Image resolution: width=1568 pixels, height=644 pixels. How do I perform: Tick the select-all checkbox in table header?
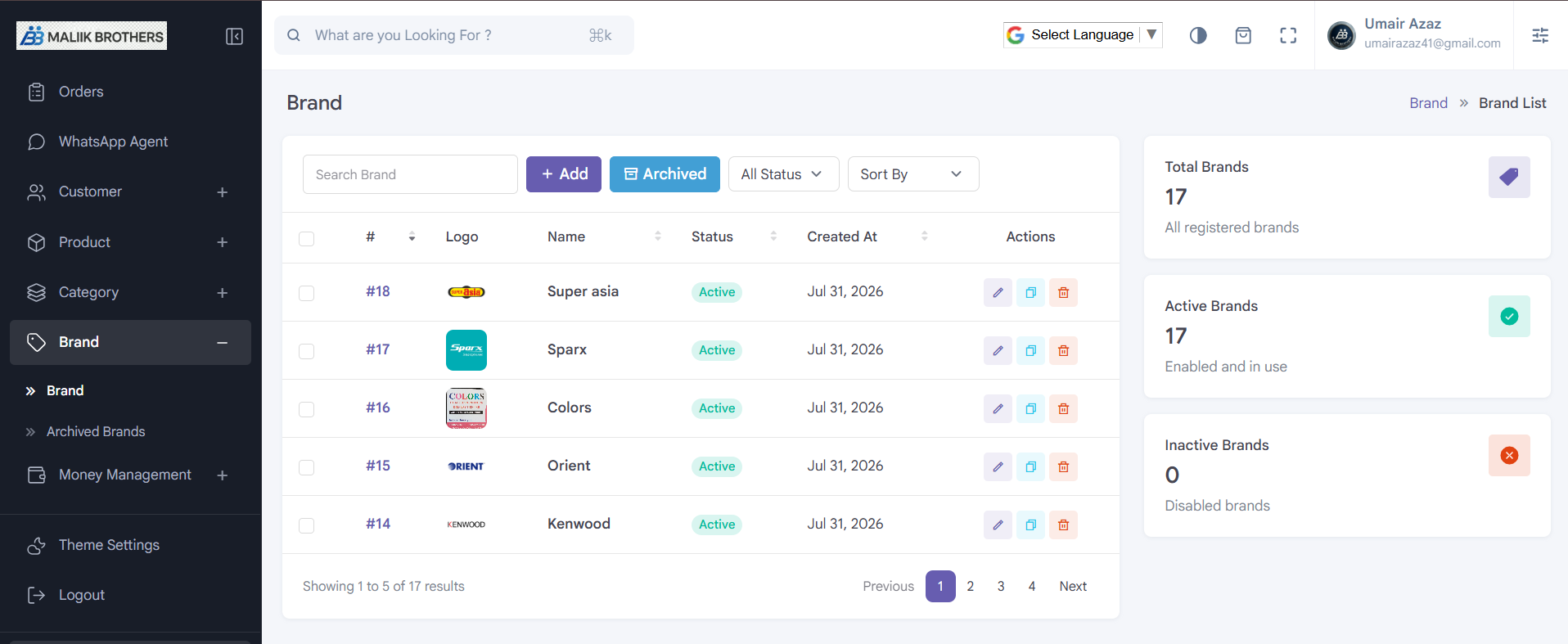[x=306, y=238]
